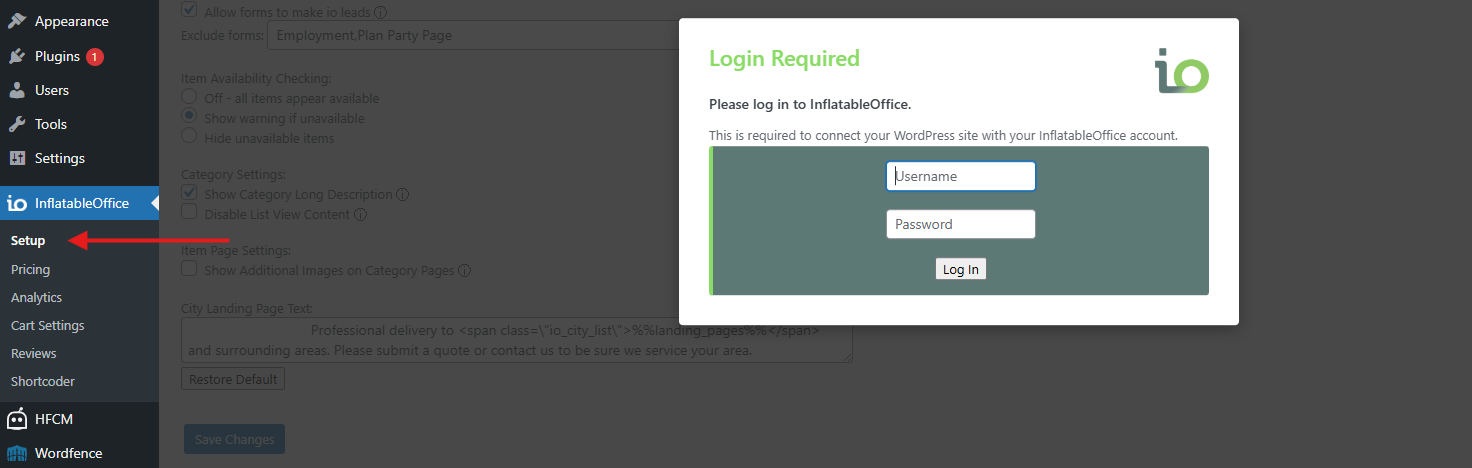Click the Tools wrench icon
This screenshot has height=468, width=1472.
pos(17,124)
